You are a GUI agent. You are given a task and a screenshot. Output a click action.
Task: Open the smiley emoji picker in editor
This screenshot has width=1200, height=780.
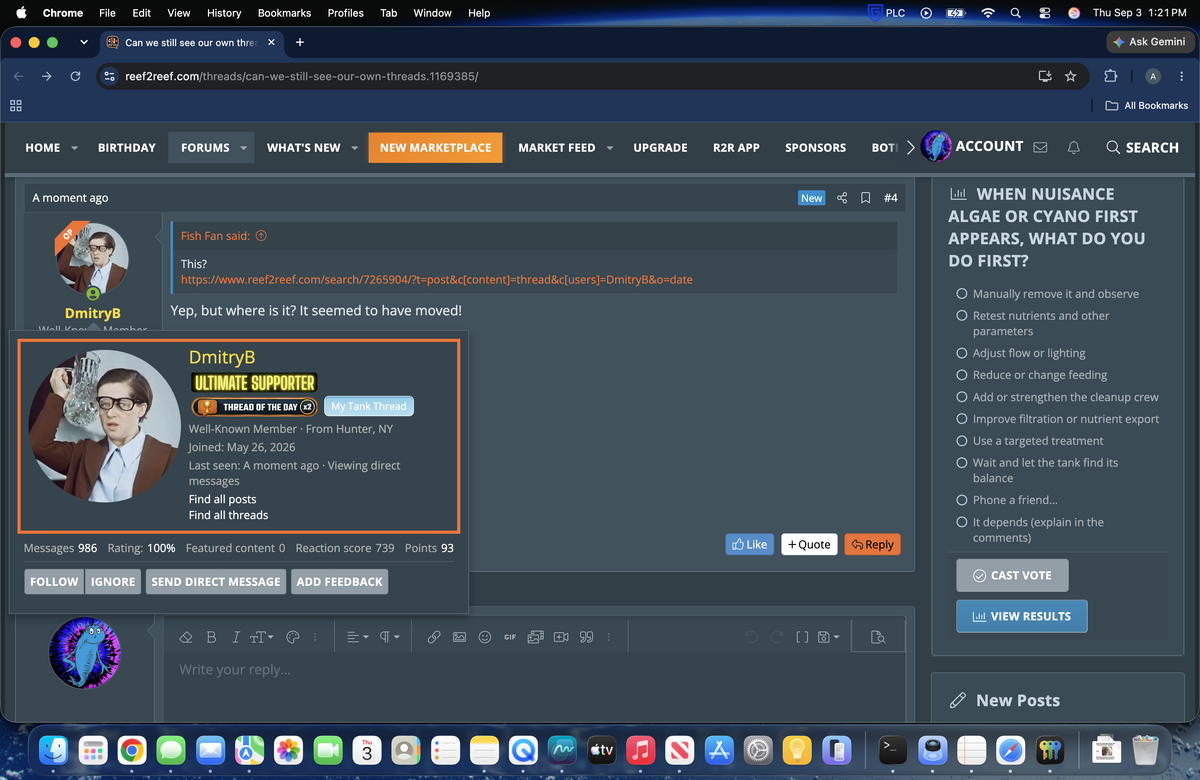tap(485, 637)
